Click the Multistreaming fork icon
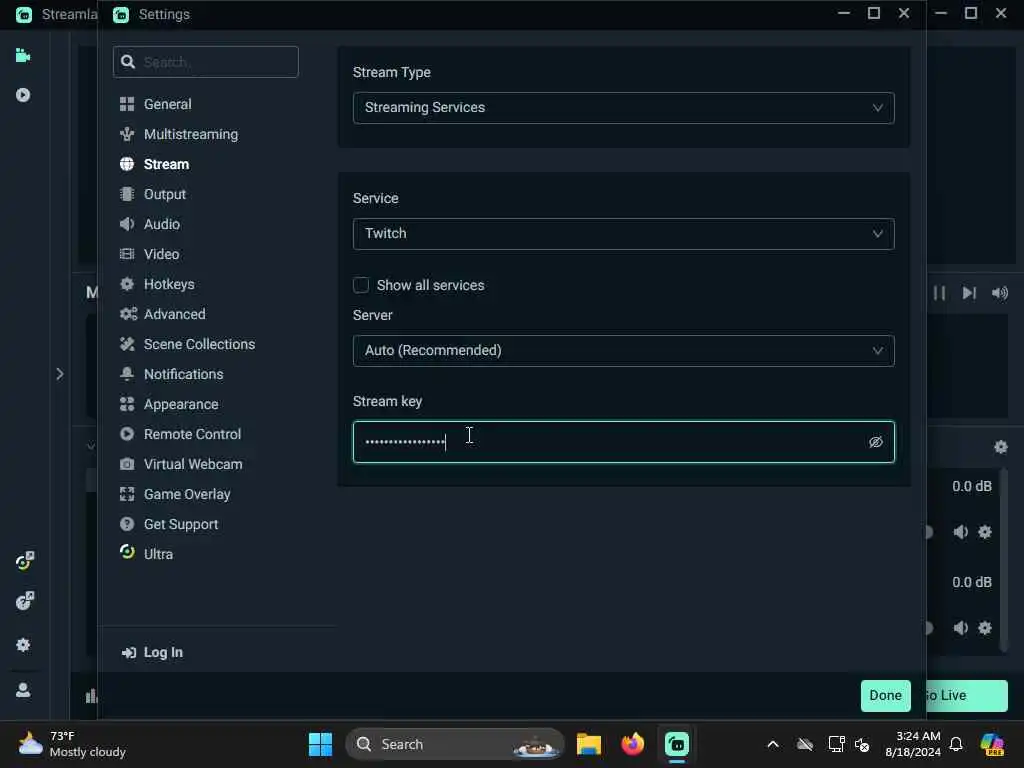The height and width of the screenshot is (768, 1024). click(127, 135)
